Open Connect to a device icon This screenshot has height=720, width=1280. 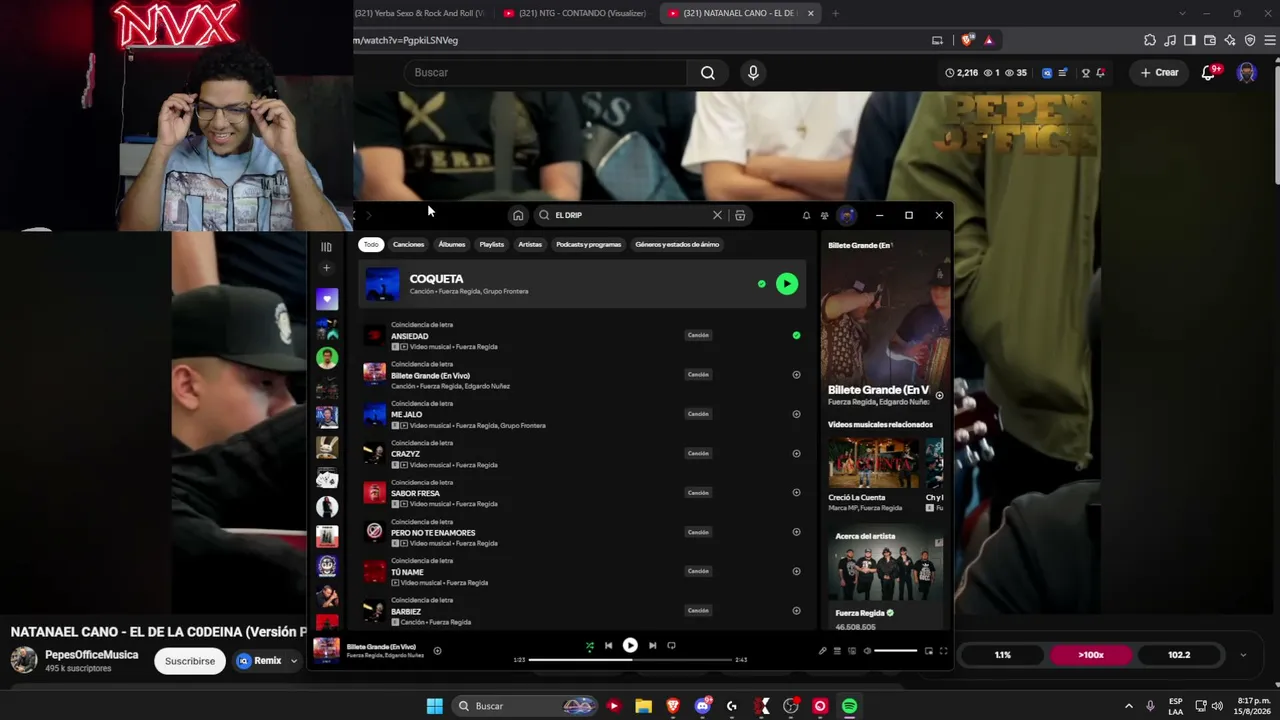[x=852, y=651]
